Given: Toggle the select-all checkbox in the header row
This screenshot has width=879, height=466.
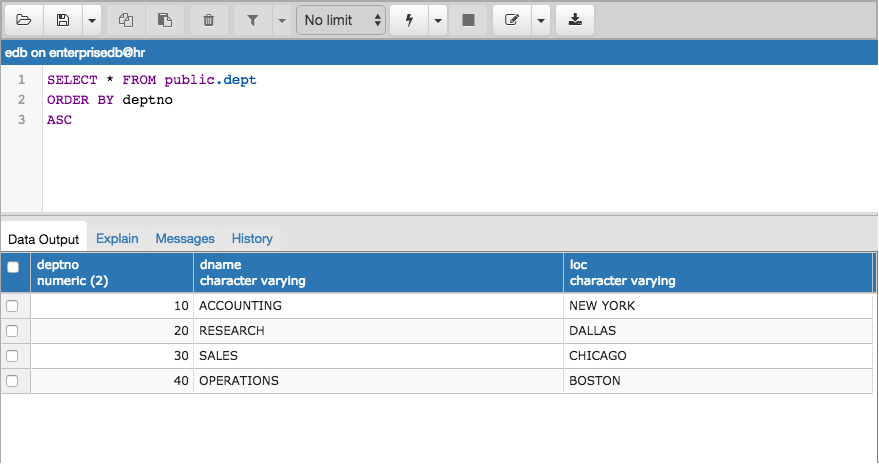Looking at the screenshot, I should pyautogui.click(x=13, y=267).
